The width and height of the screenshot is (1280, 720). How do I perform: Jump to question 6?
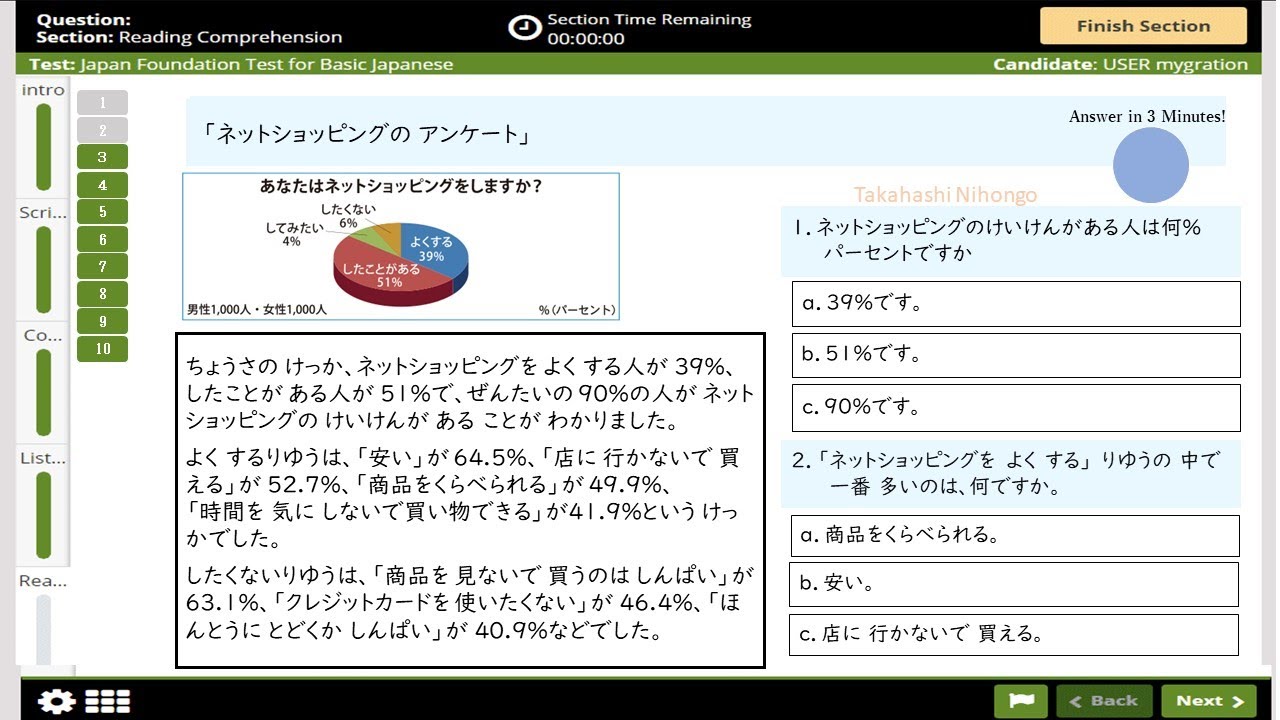click(x=102, y=239)
